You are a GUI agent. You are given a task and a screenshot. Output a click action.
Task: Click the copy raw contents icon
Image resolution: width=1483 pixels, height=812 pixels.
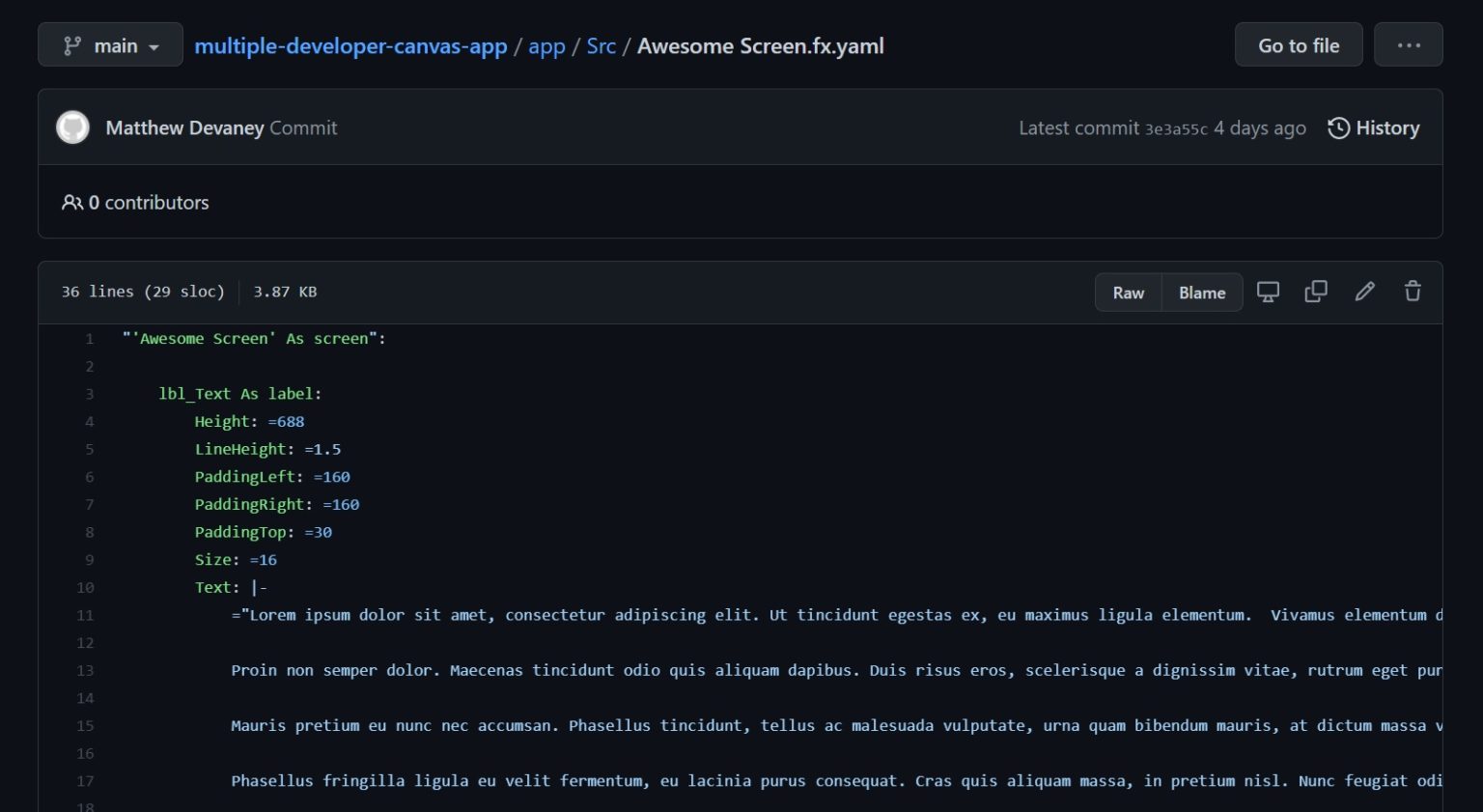tap(1316, 291)
